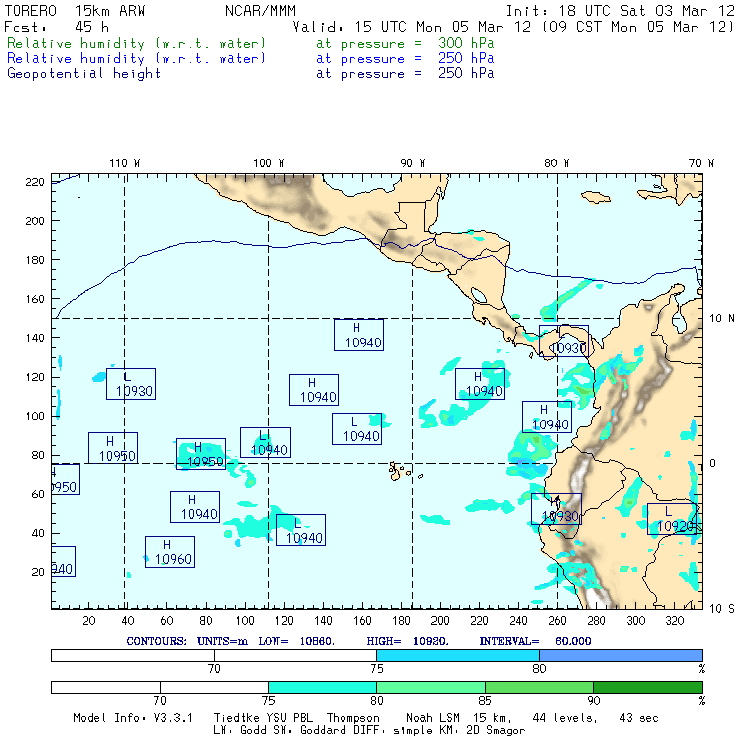The height and width of the screenshot is (740, 740).
Task: Click the '300' tick on the horizontal axis
Action: tap(636, 620)
